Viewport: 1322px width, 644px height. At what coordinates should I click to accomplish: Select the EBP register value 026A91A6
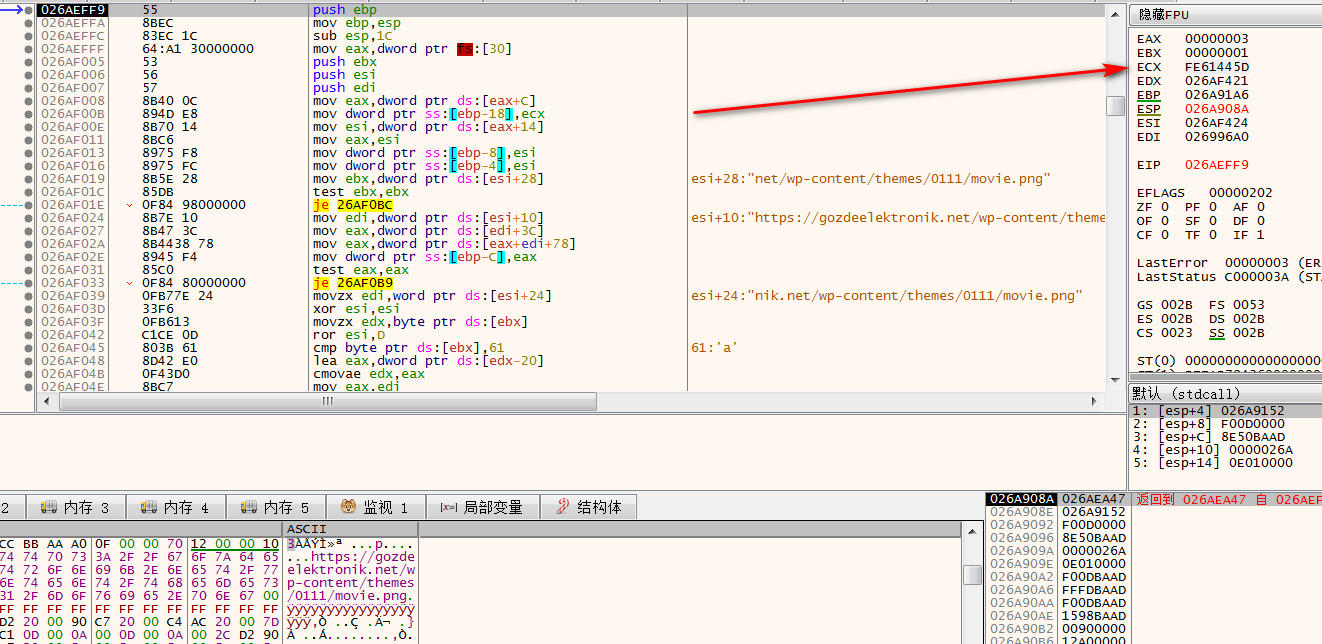pos(1217,95)
